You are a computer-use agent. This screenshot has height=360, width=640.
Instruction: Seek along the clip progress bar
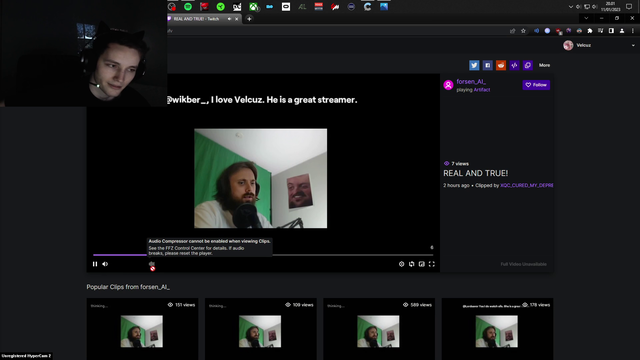[263, 255]
